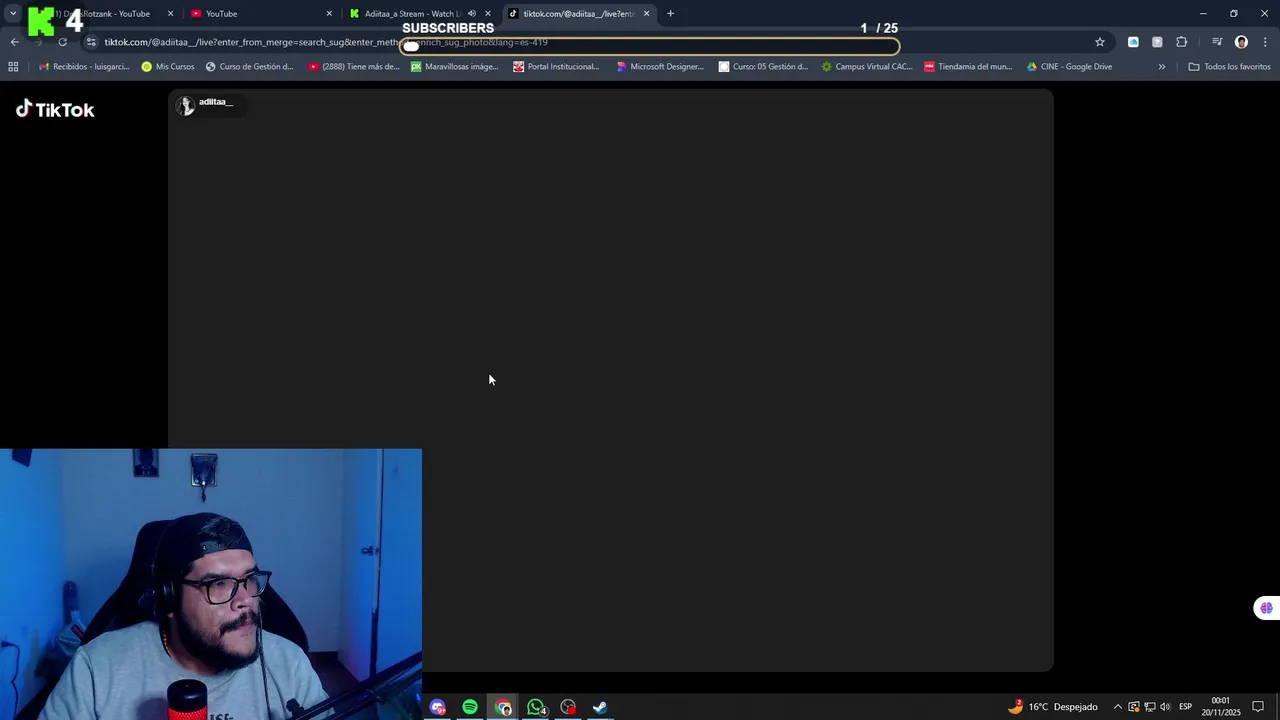Open Maravillosas imáge... bookmark
The width and height of the screenshot is (1280, 720).
[x=454, y=67]
